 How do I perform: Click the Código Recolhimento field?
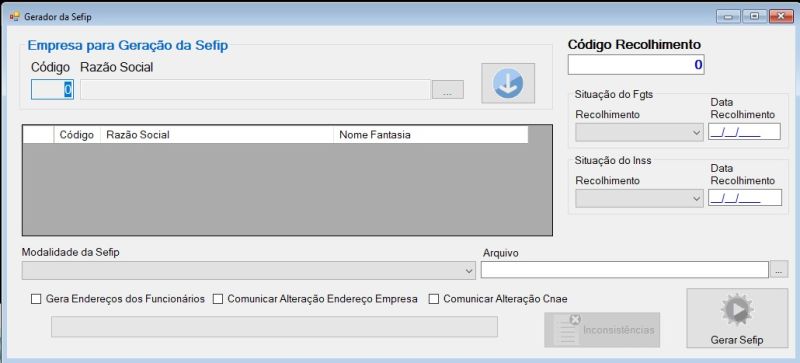pyautogui.click(x=636, y=64)
